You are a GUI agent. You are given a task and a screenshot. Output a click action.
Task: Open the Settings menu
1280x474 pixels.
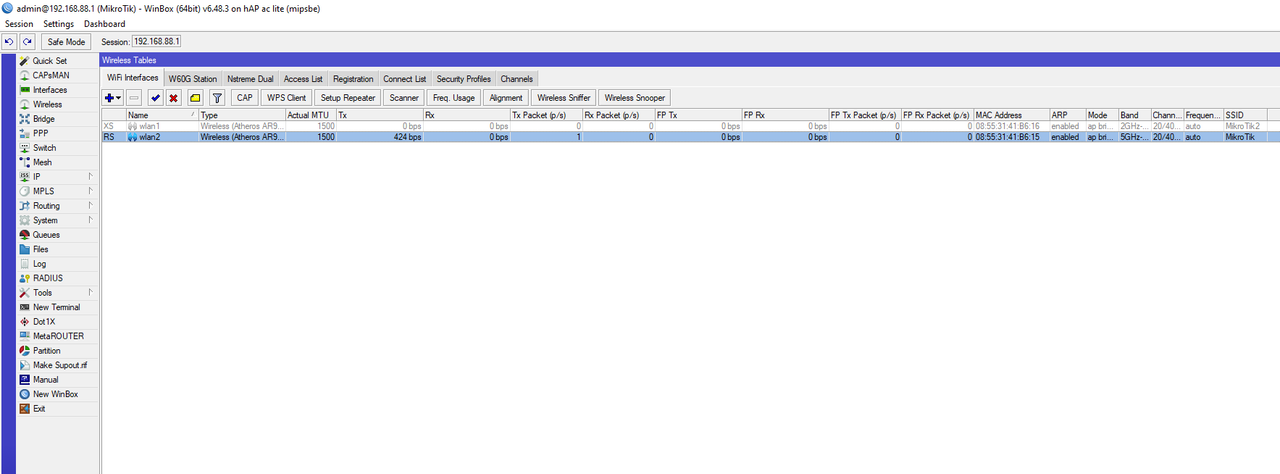(x=59, y=24)
